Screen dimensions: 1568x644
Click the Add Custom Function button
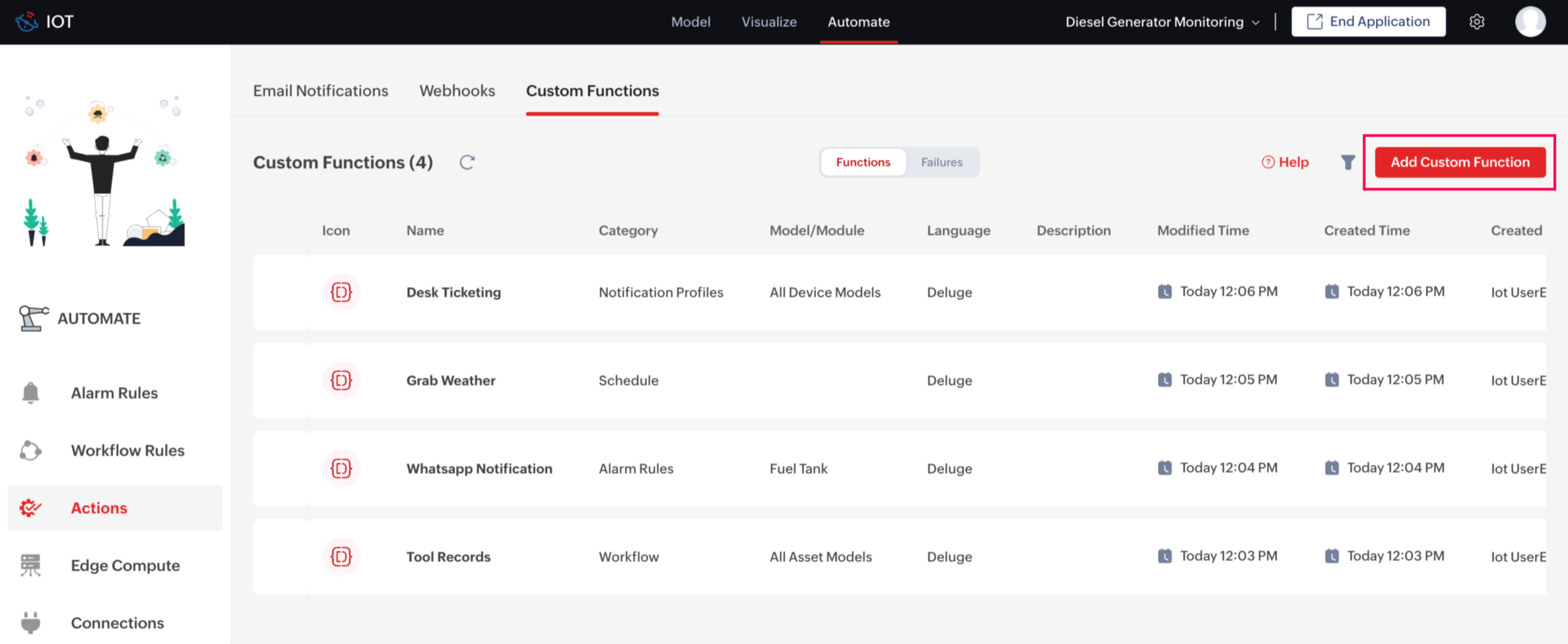tap(1459, 163)
